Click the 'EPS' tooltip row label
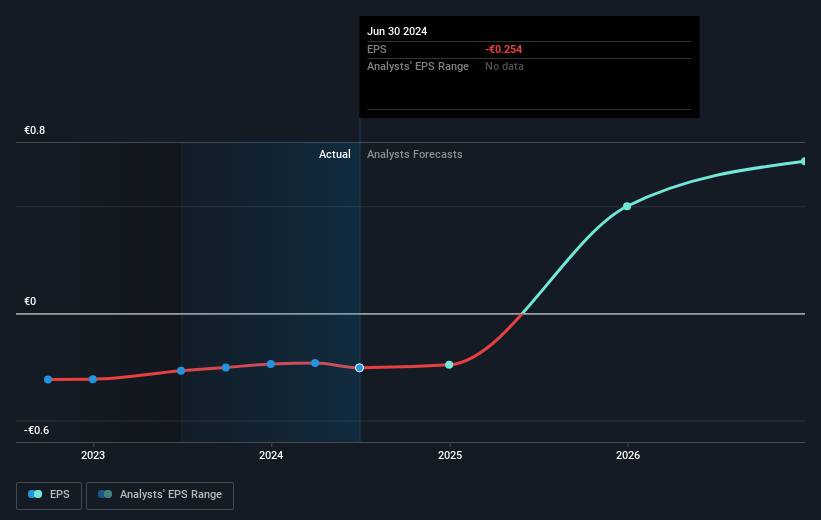The height and width of the screenshot is (520, 821). coord(376,49)
